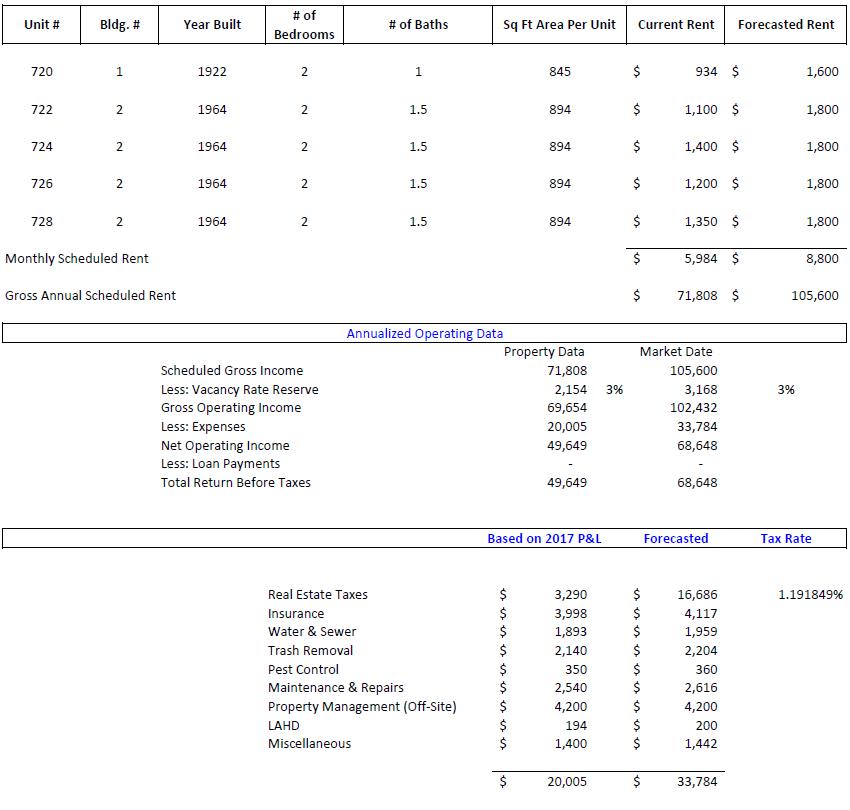Select 'Monthly Scheduled Rent' label
This screenshot has width=850, height=810.
click(x=76, y=259)
